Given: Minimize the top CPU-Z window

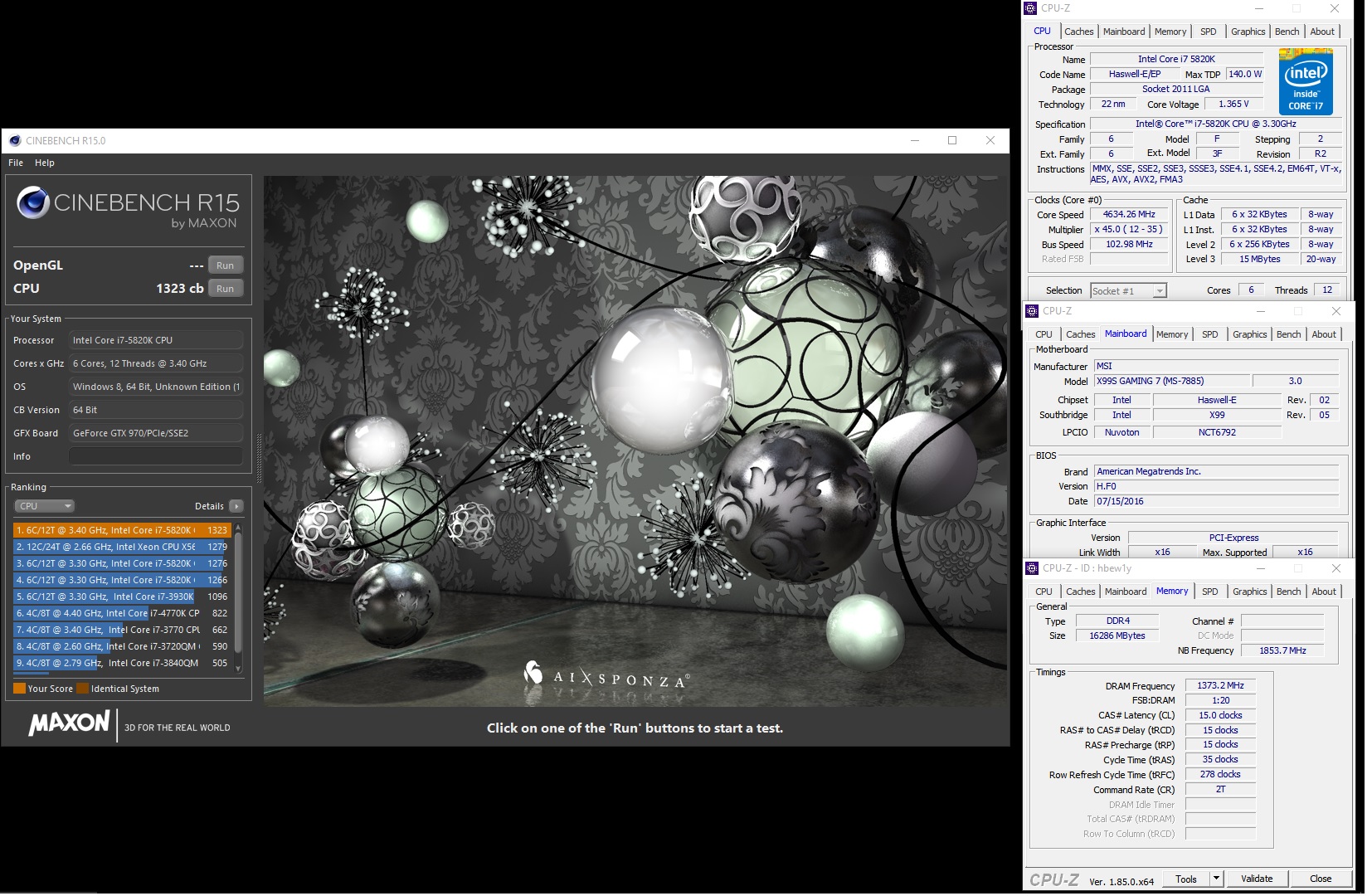Looking at the screenshot, I should point(1259,8).
